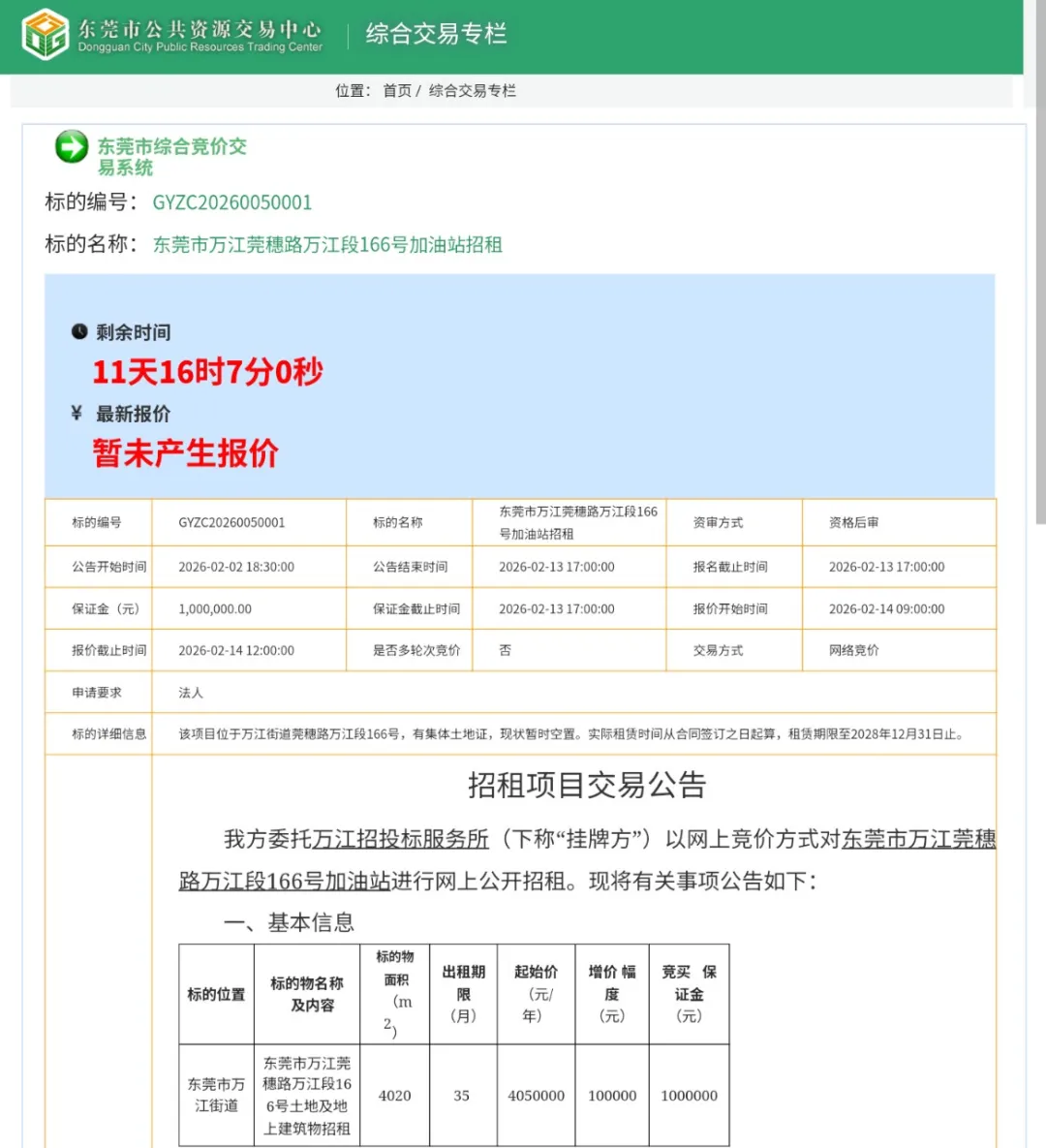Click the 保证金 amount cell 1,000,000.00
This screenshot has height=1148, width=1046.
[x=215, y=609]
